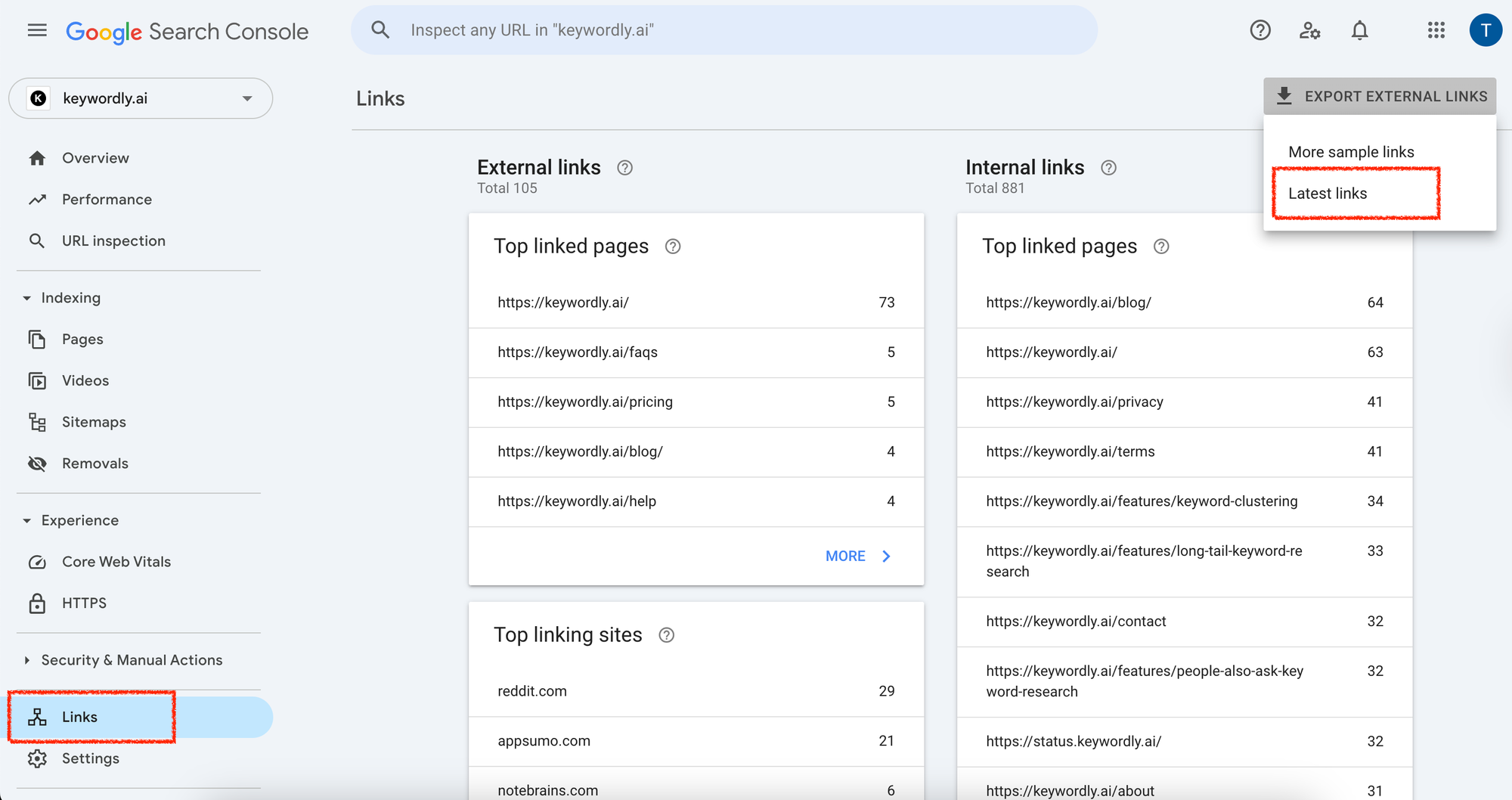Open notebrains.com linking site row
The image size is (1512, 800).
pyautogui.click(x=696, y=784)
